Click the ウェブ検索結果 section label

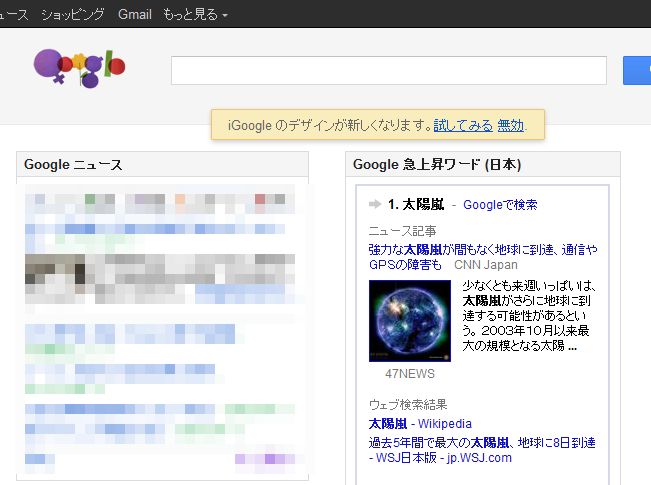coord(408,404)
